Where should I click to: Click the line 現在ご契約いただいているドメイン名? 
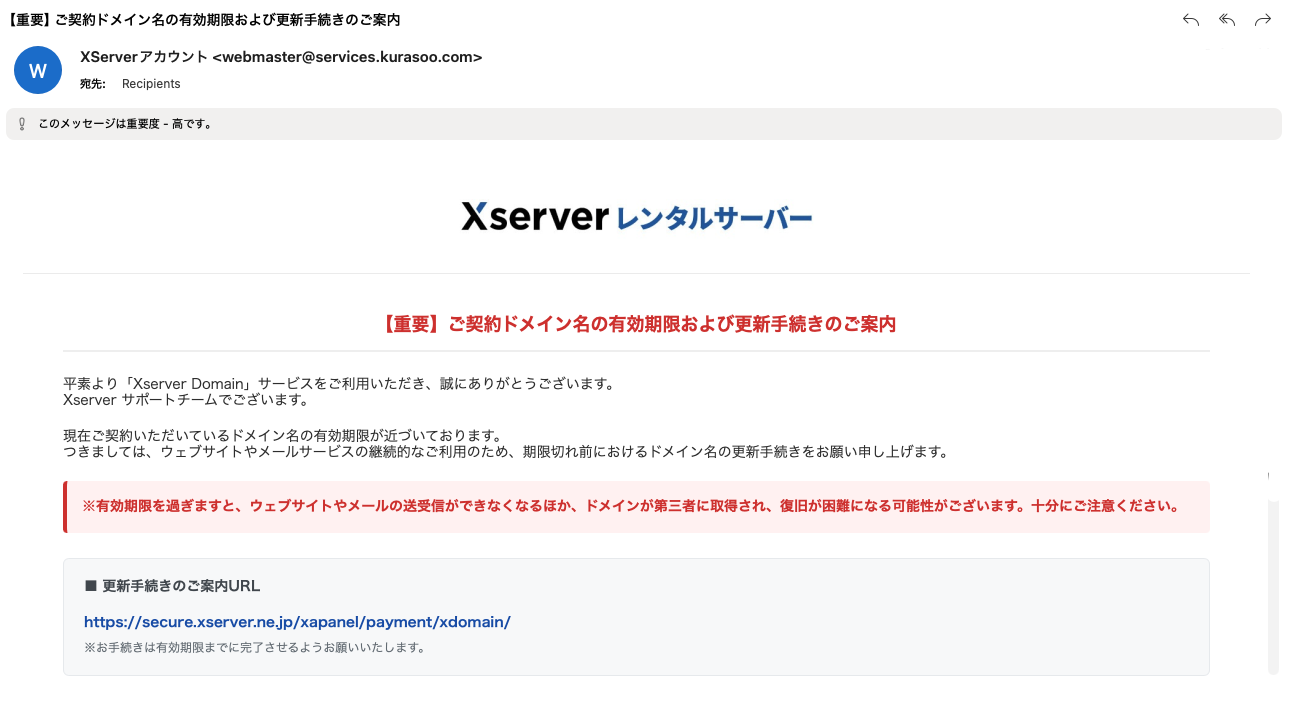point(282,435)
